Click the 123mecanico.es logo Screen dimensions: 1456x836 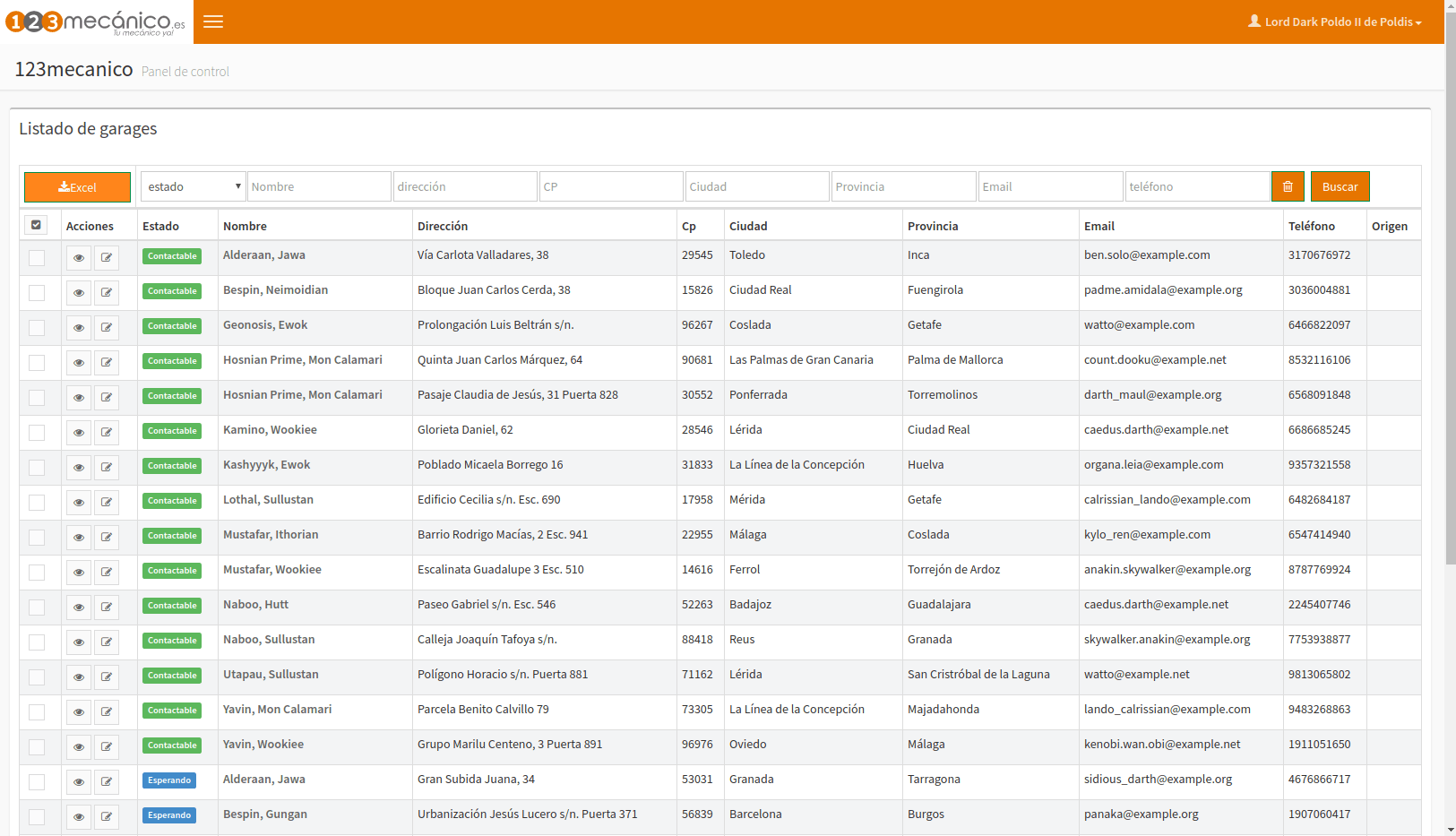95,22
